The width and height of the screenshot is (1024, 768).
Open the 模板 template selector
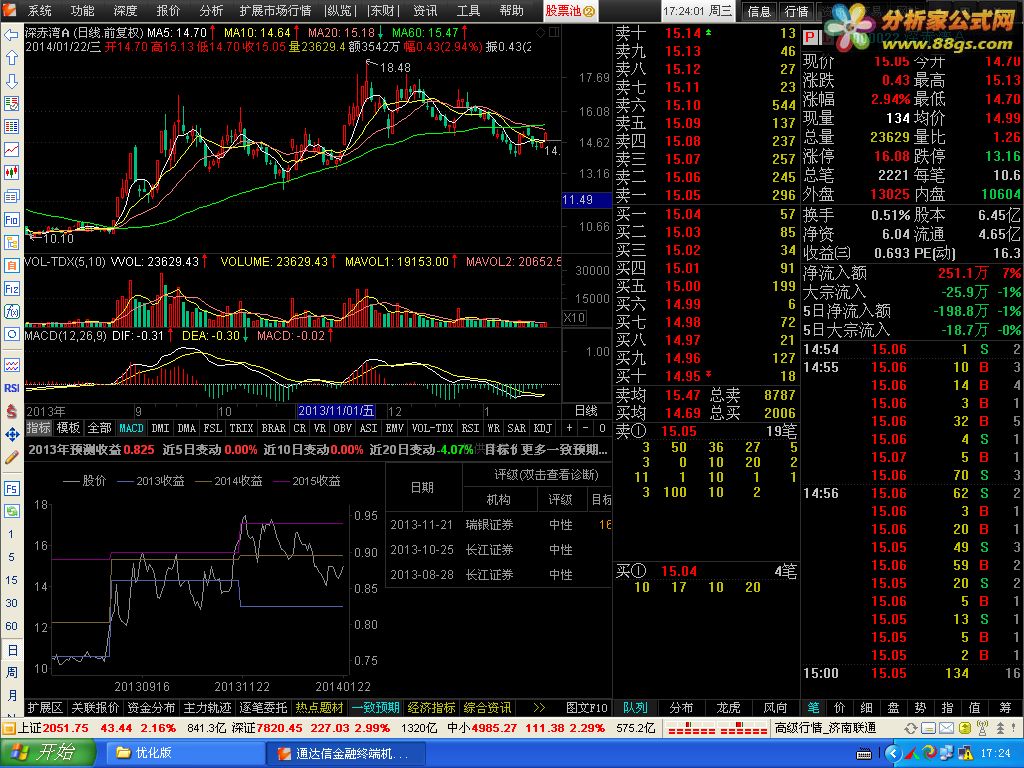(68, 428)
